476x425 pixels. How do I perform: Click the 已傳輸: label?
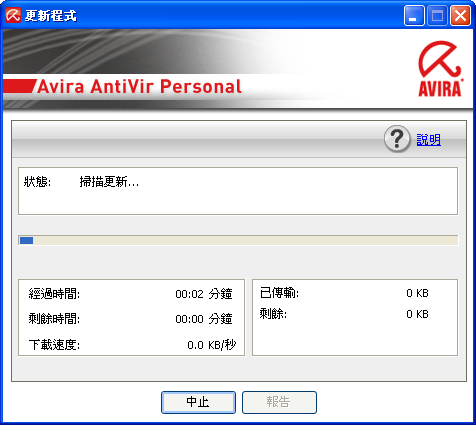coord(279,293)
